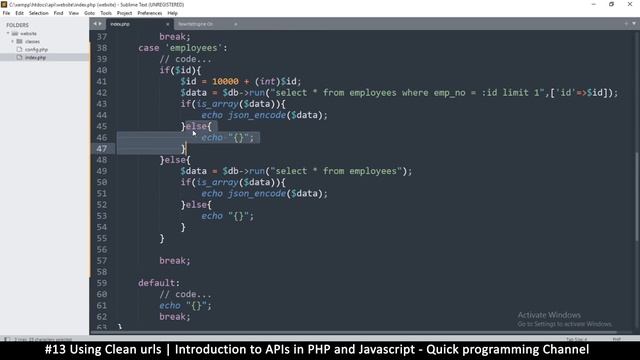Toggle the side bar status icon

(7, 339)
